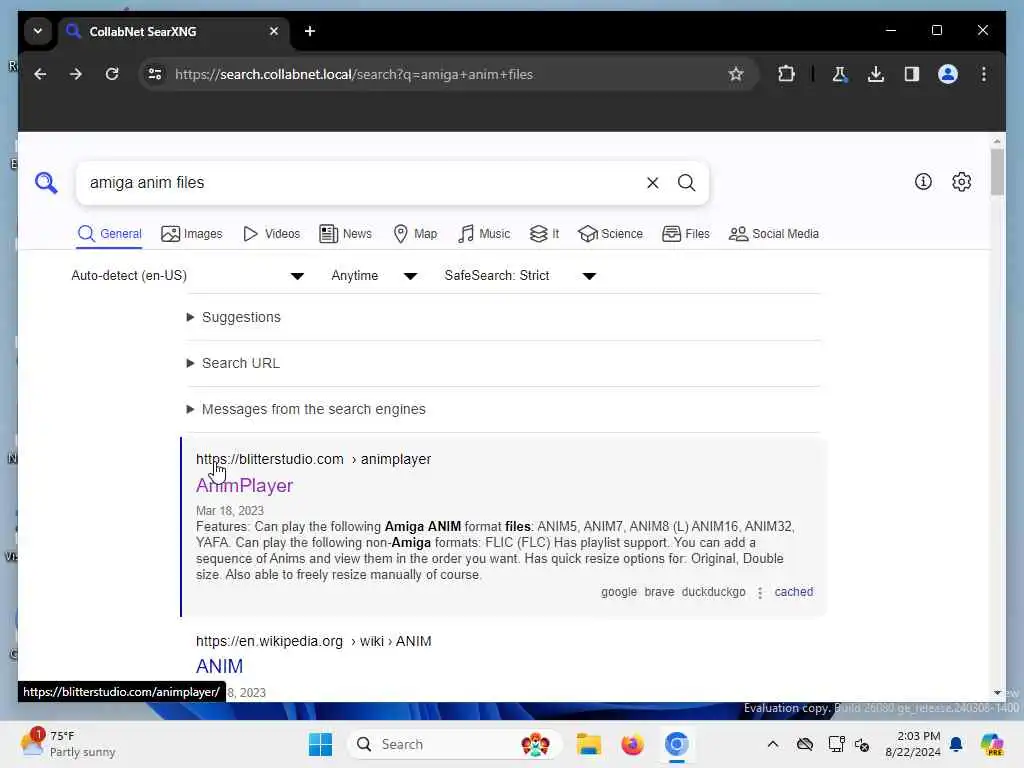Screen dimensions: 1024x768
Task: Click the scrollbar down arrow
Action: [997, 693]
